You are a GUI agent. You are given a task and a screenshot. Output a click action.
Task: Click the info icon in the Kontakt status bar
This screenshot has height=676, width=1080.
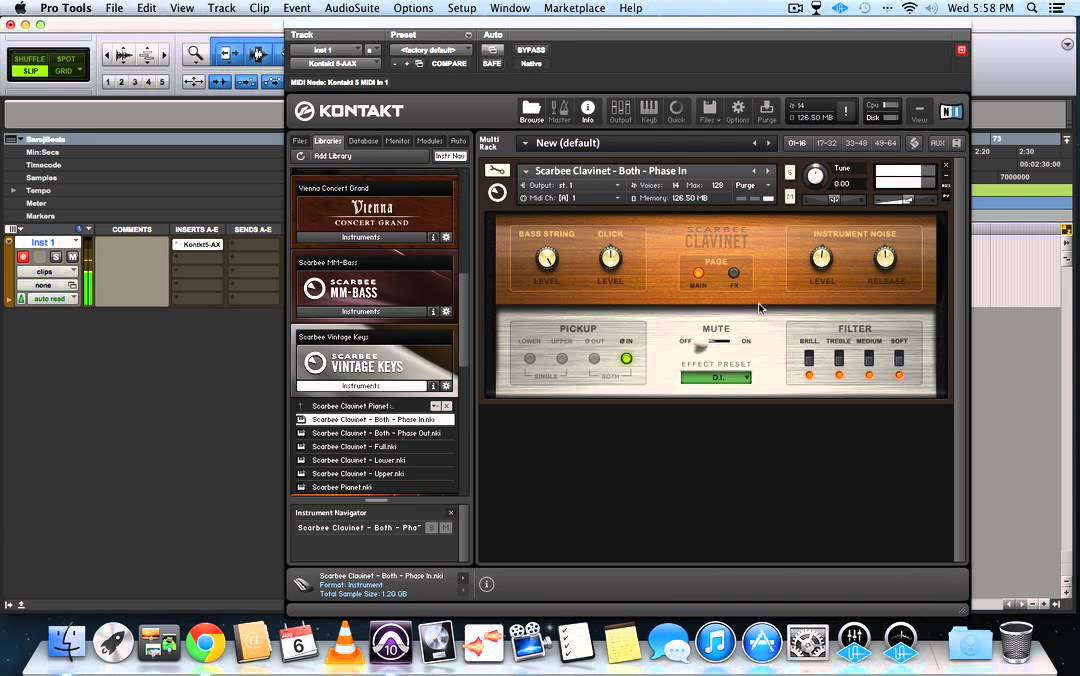click(x=486, y=584)
